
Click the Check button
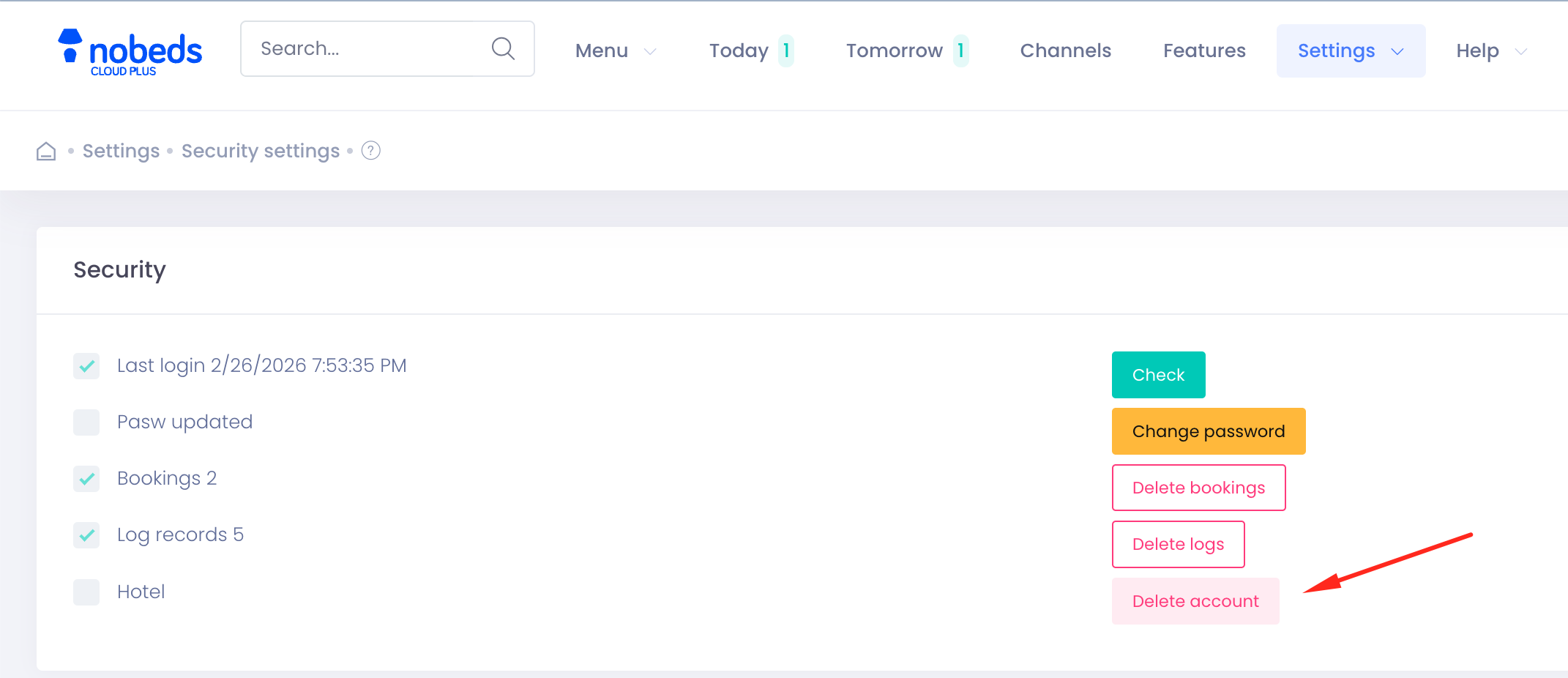[x=1158, y=374]
